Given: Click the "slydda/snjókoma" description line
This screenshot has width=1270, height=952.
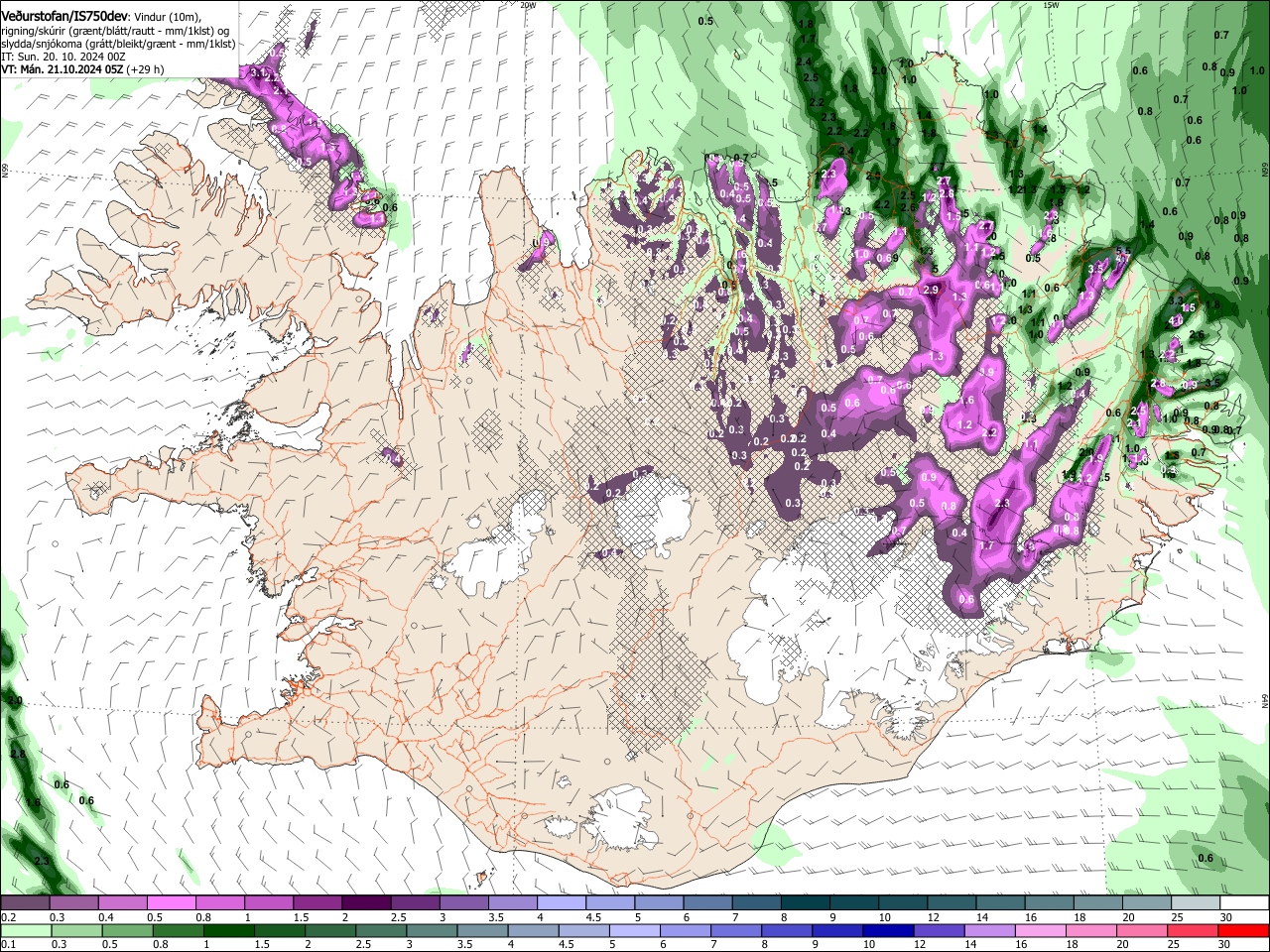Looking at the screenshot, I should point(118,44).
